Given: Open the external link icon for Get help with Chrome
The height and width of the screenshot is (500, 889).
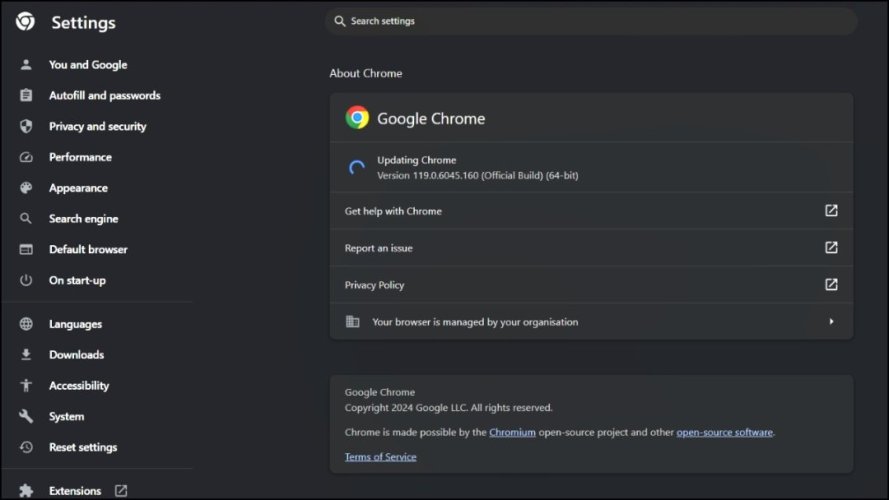Looking at the screenshot, I should point(831,210).
